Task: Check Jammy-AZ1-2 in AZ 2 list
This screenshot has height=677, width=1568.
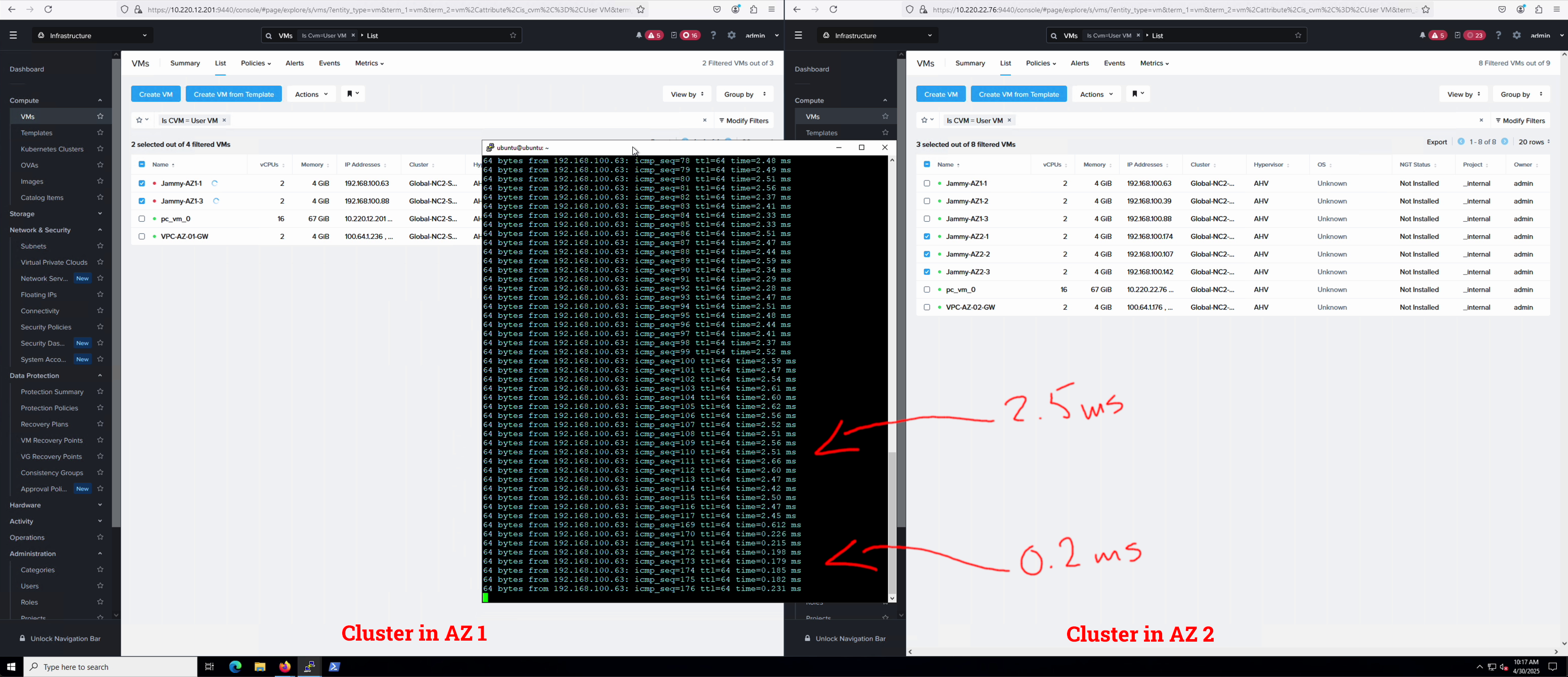Action: point(927,201)
